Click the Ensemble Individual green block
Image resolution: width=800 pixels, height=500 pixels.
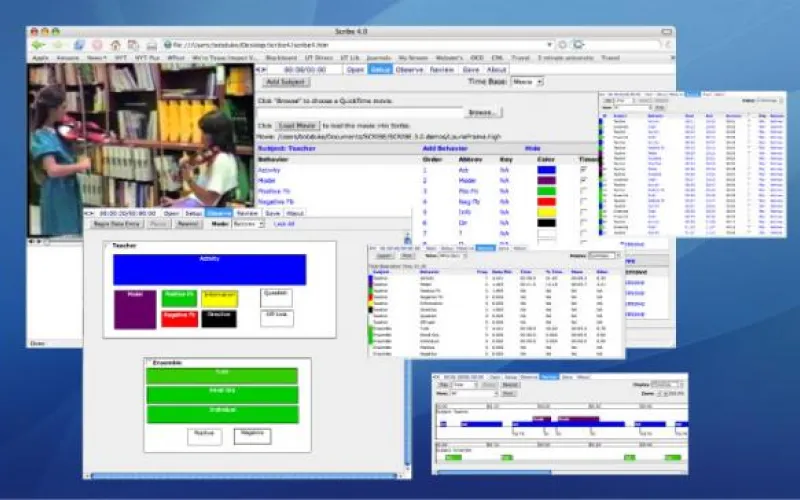(x=222, y=414)
